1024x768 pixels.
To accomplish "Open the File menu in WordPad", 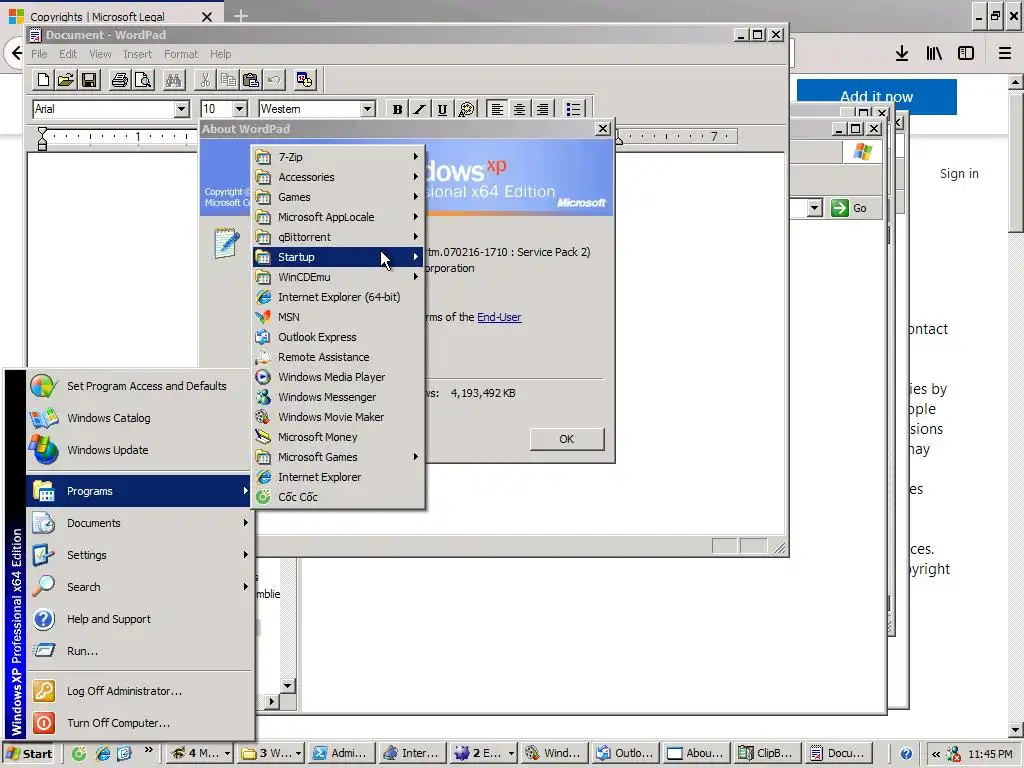I will pos(39,54).
